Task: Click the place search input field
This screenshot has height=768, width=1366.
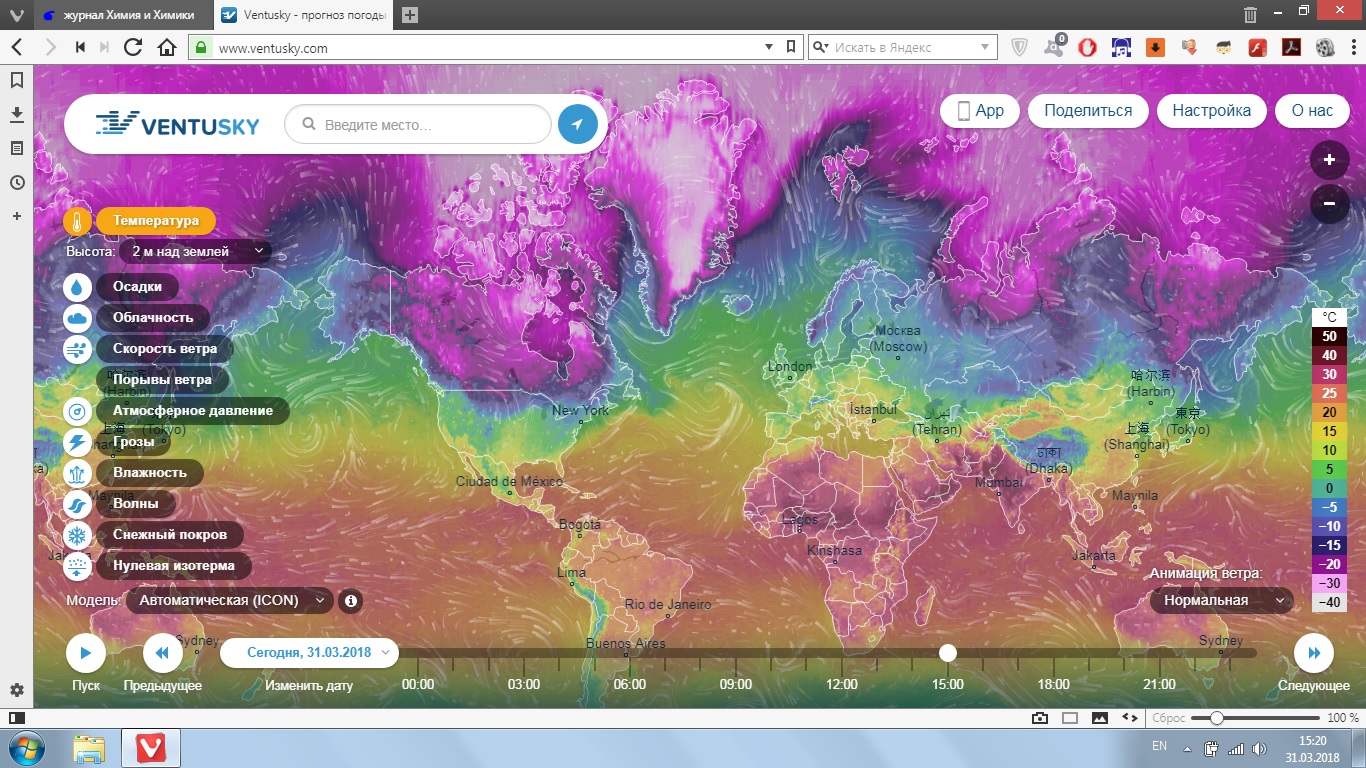Action: click(430, 125)
